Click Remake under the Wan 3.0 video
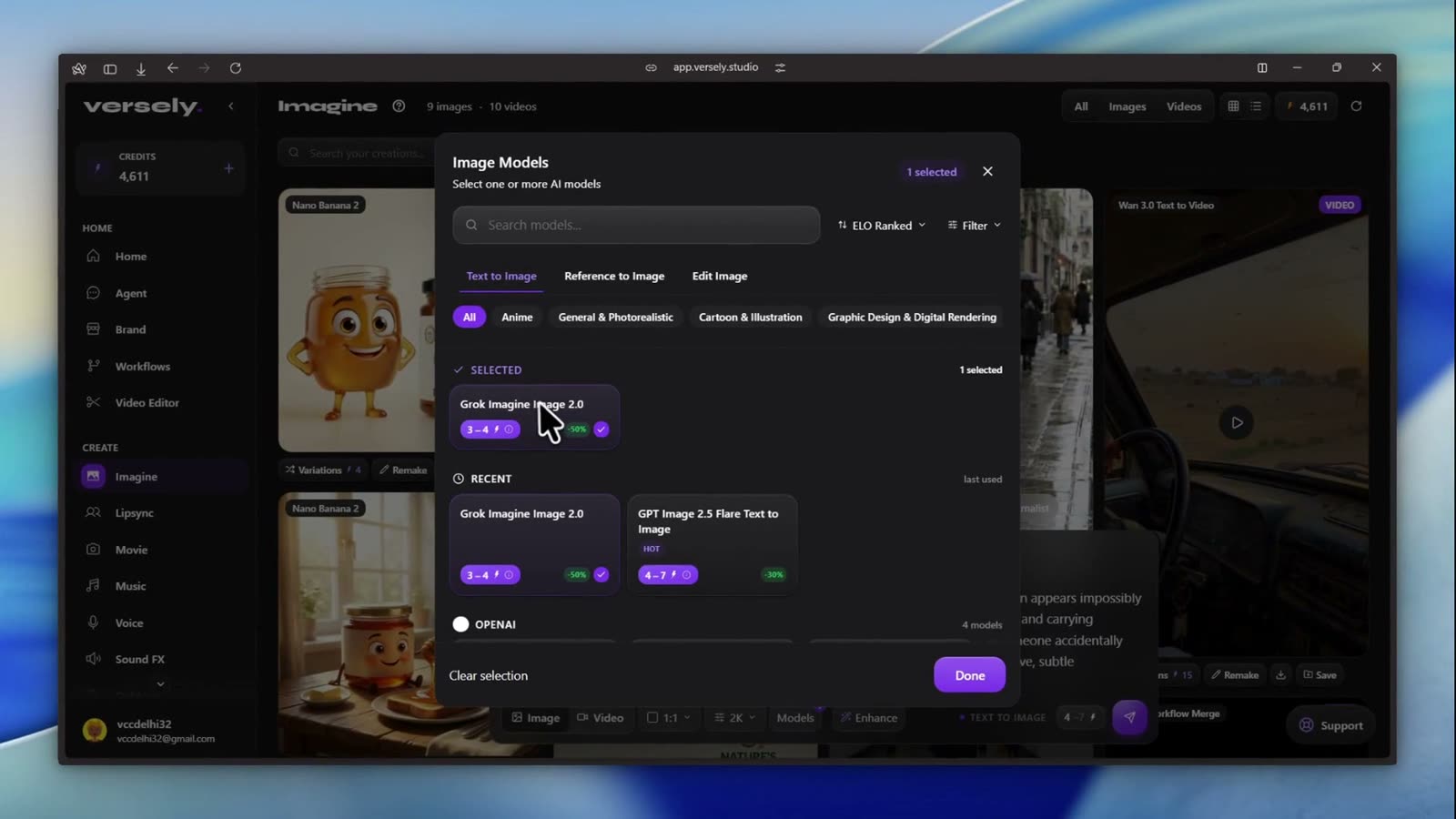 [x=1234, y=675]
